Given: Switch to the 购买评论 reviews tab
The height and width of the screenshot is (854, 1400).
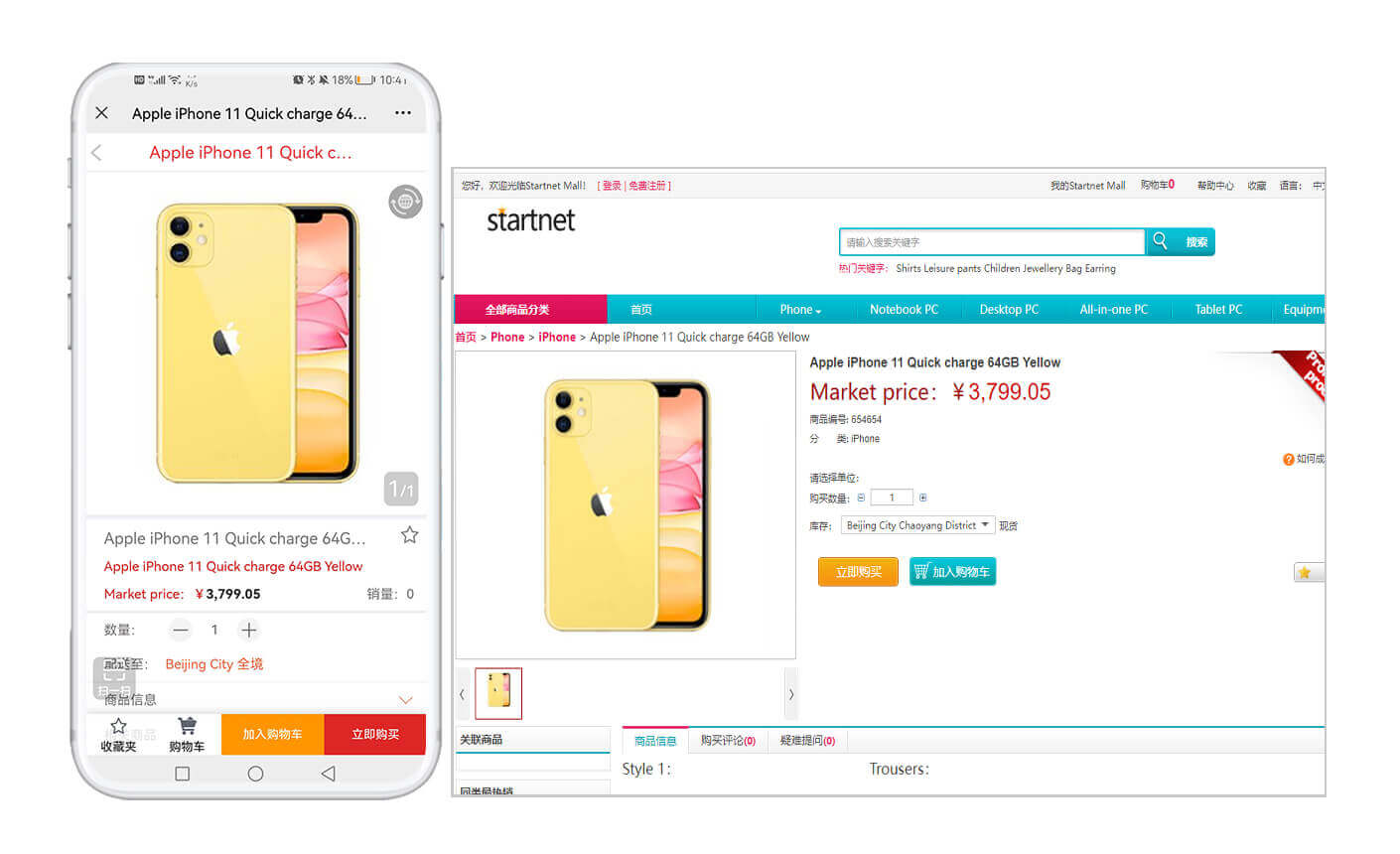Looking at the screenshot, I should tap(728, 741).
